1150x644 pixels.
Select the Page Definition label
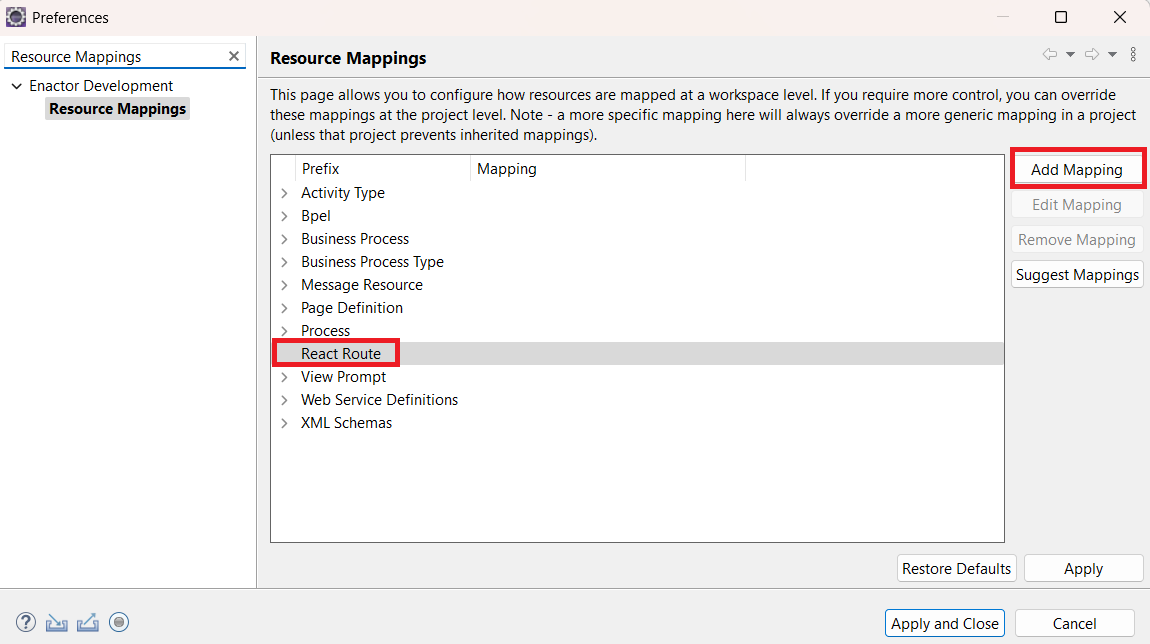point(351,308)
